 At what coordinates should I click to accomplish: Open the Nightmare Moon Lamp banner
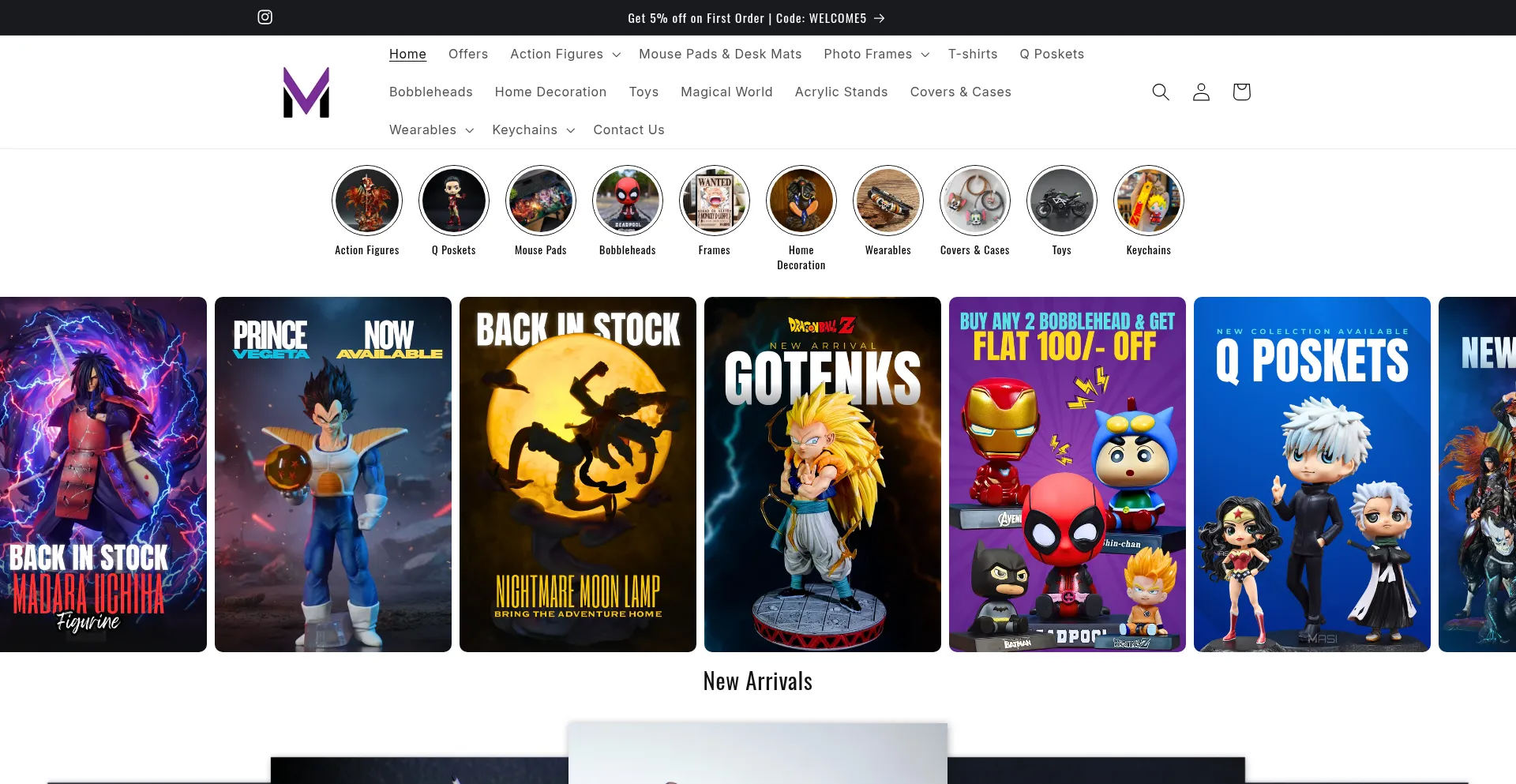pos(577,475)
